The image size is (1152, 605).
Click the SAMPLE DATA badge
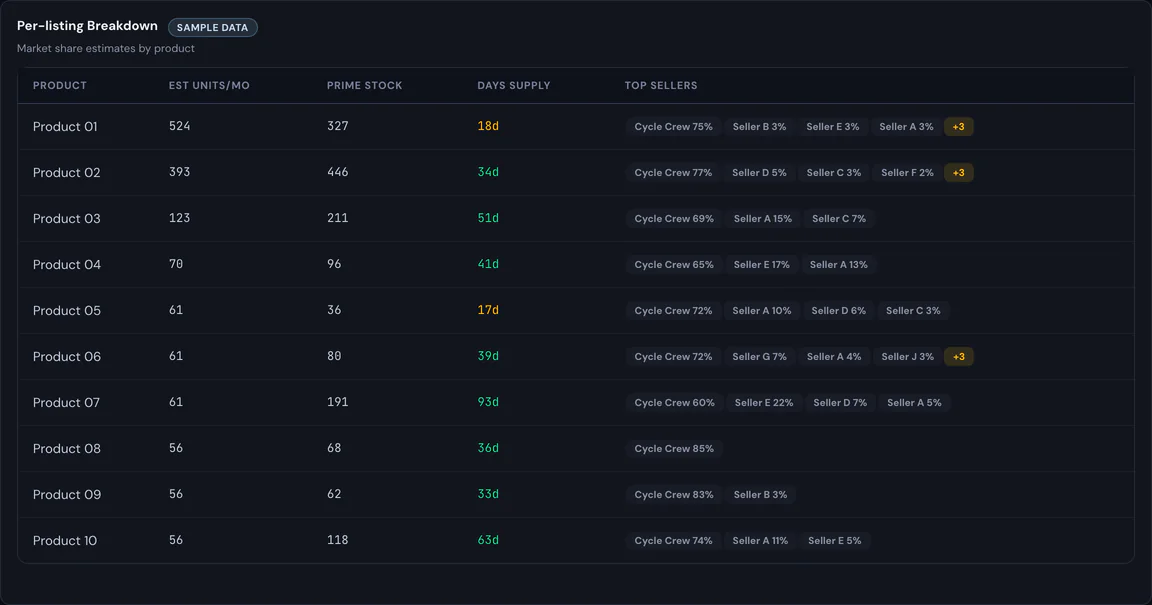(212, 27)
